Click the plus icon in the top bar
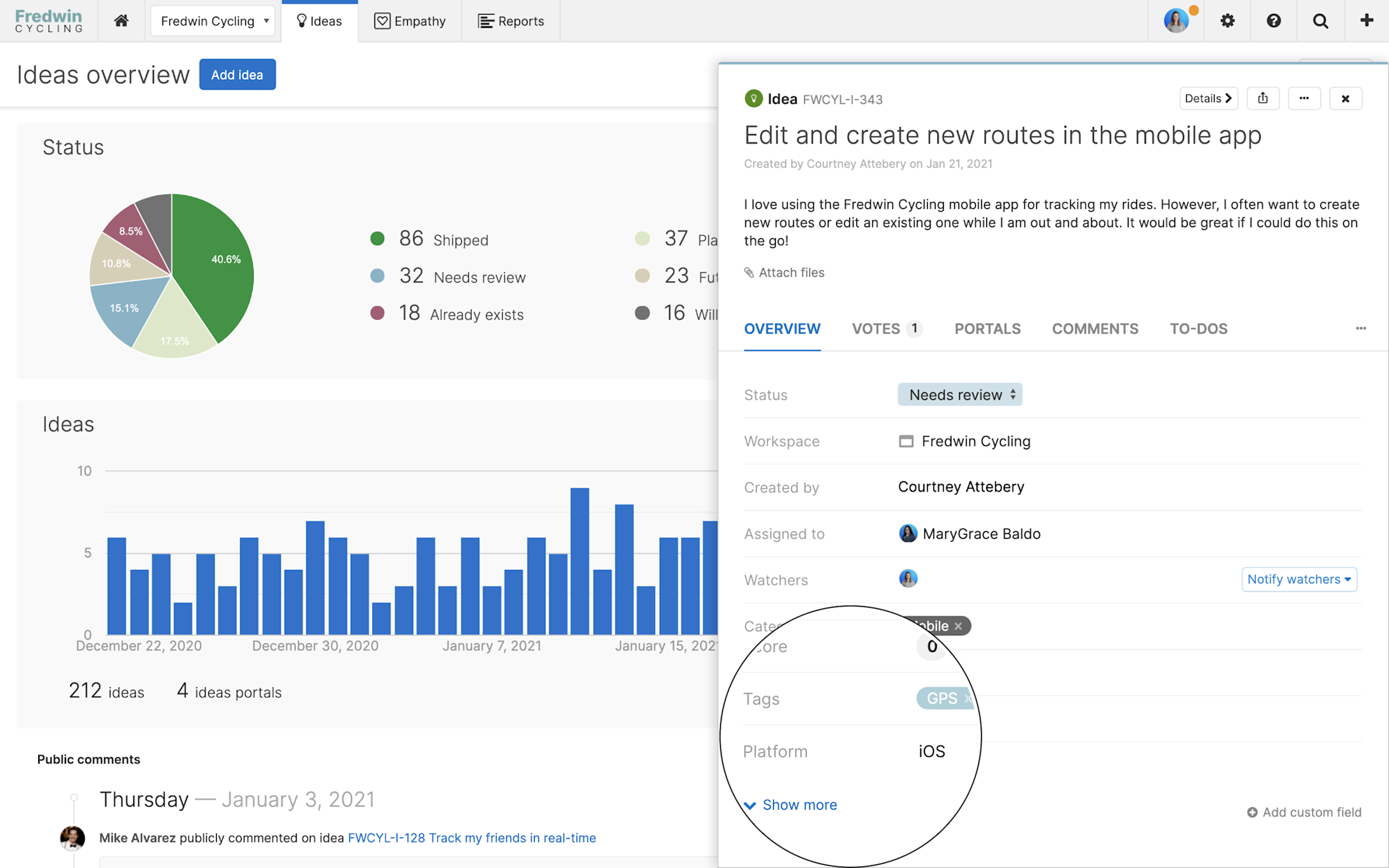 tap(1366, 21)
